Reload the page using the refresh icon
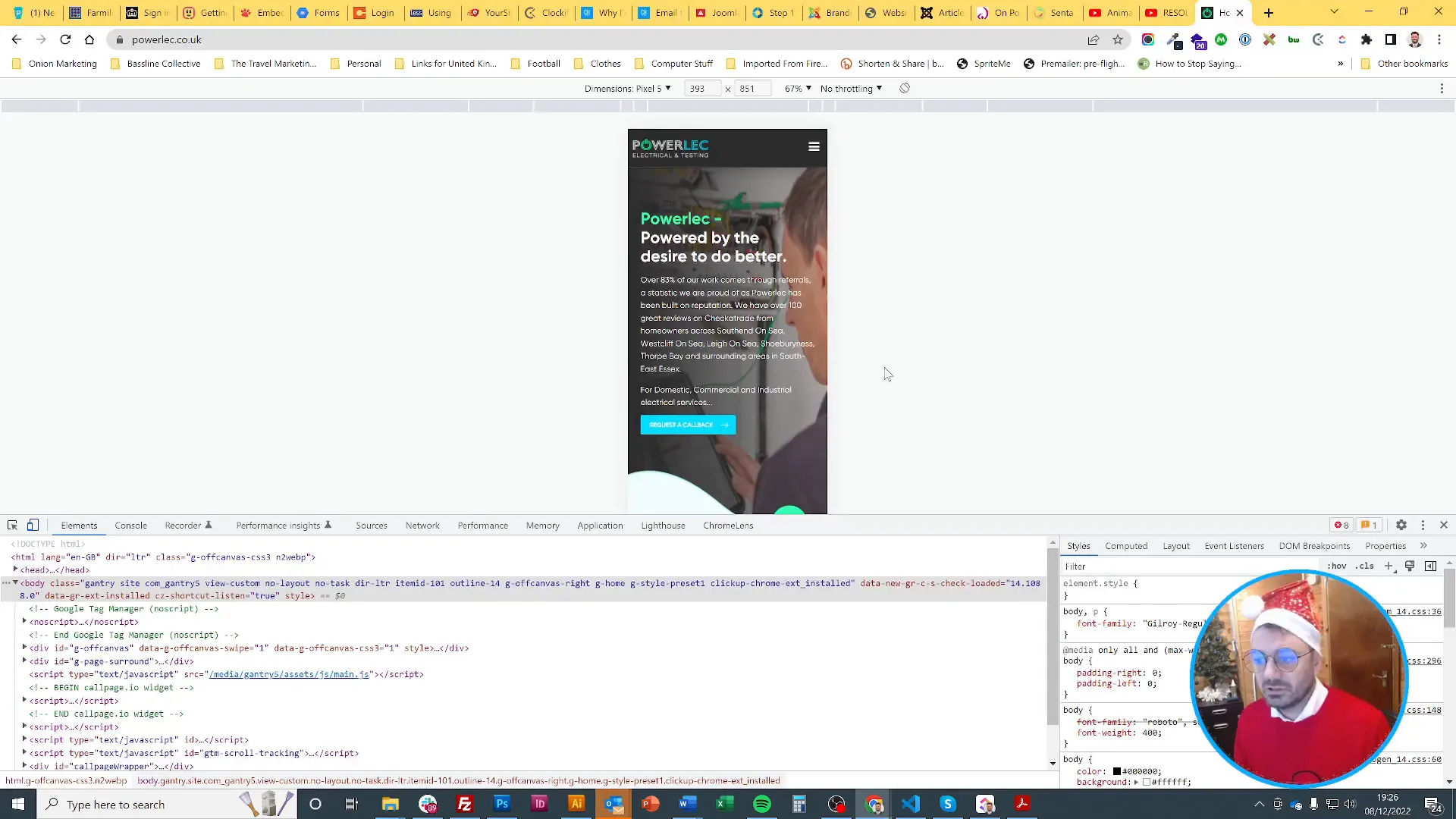Viewport: 1456px width, 819px height. pos(65,39)
